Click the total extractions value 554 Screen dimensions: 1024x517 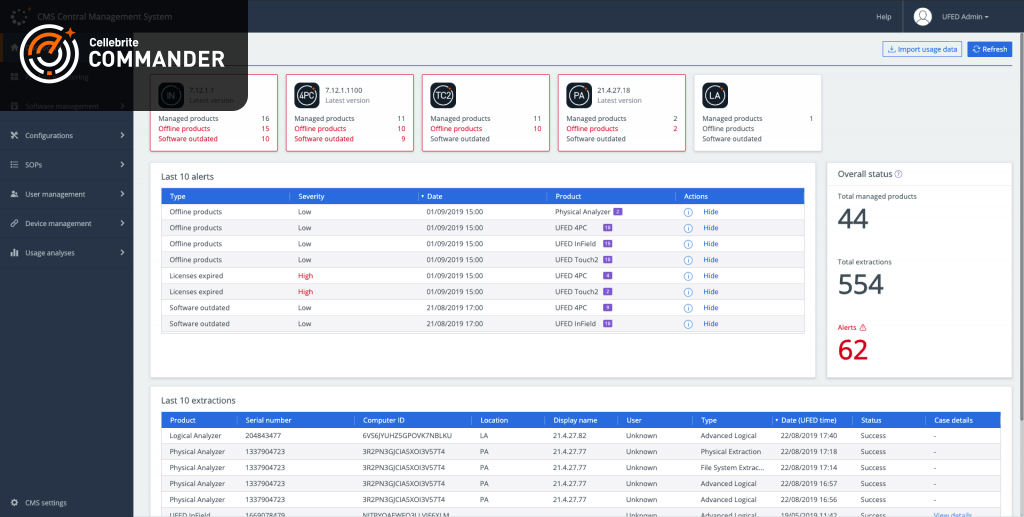(861, 285)
